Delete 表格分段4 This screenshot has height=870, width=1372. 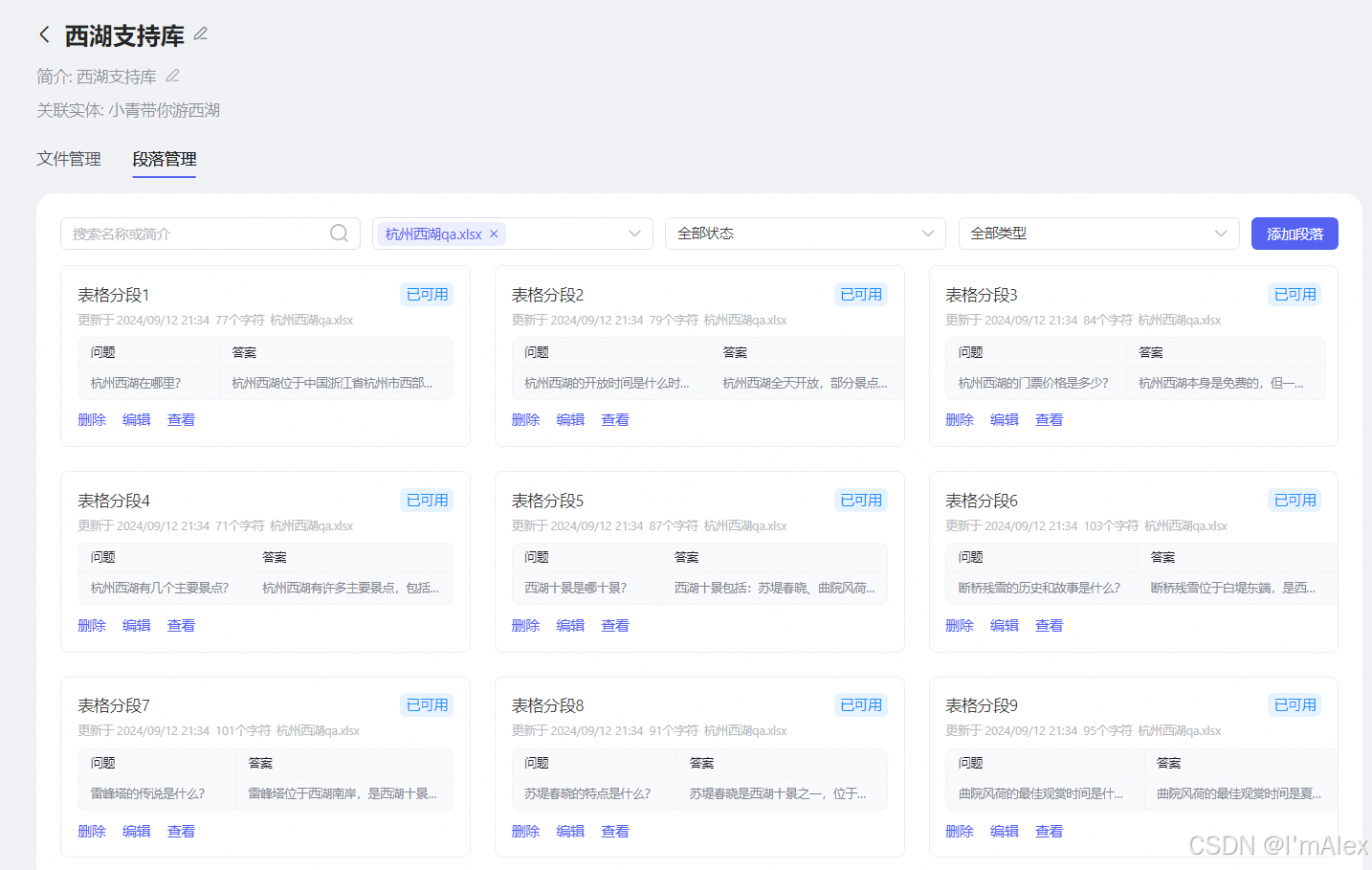point(92,625)
